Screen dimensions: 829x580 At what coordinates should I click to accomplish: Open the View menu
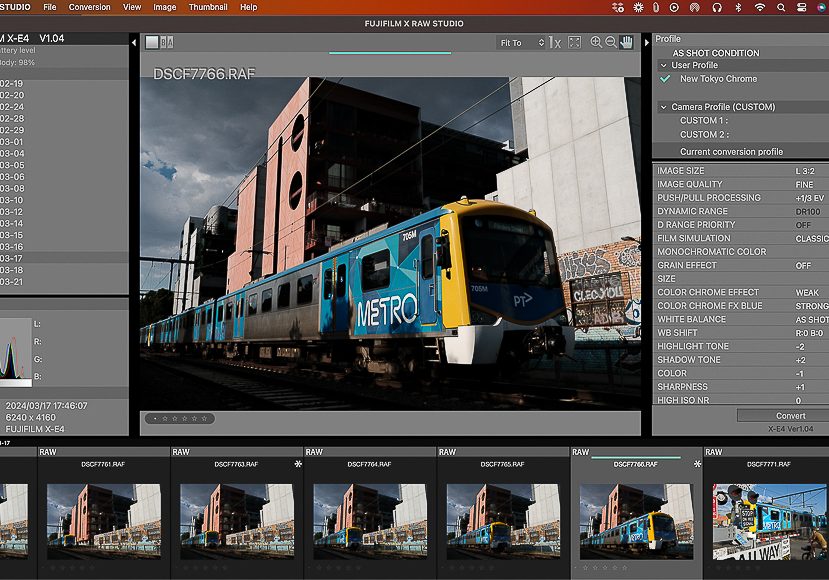[132, 7]
